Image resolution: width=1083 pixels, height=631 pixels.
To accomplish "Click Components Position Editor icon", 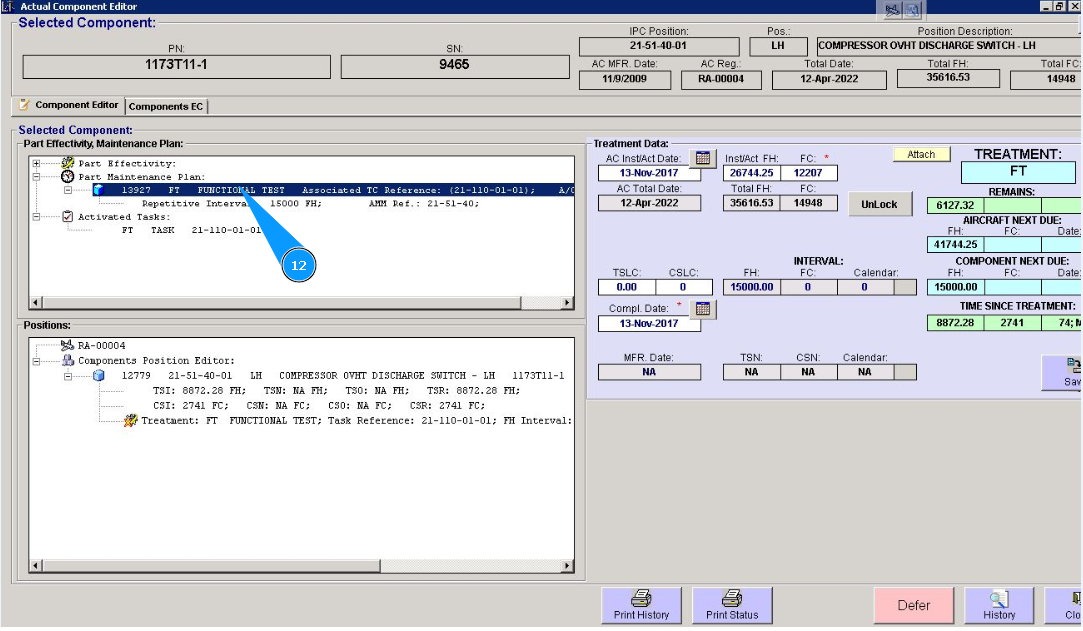I will tap(68, 360).
